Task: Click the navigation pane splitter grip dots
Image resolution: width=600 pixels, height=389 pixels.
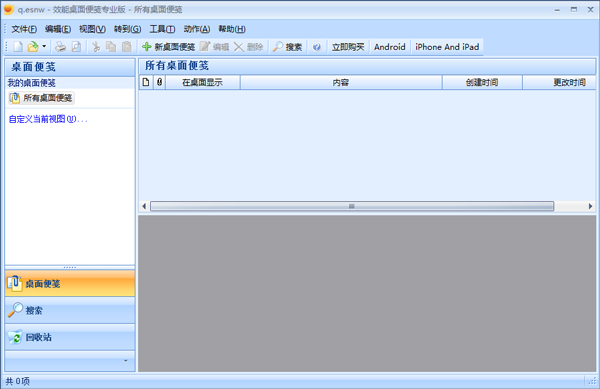Action: tap(70, 267)
